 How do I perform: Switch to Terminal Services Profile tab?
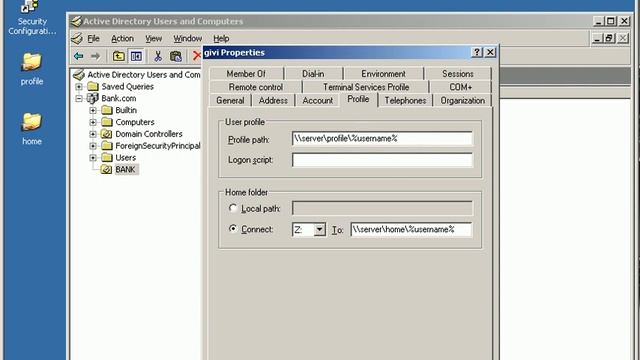pyautogui.click(x=366, y=87)
